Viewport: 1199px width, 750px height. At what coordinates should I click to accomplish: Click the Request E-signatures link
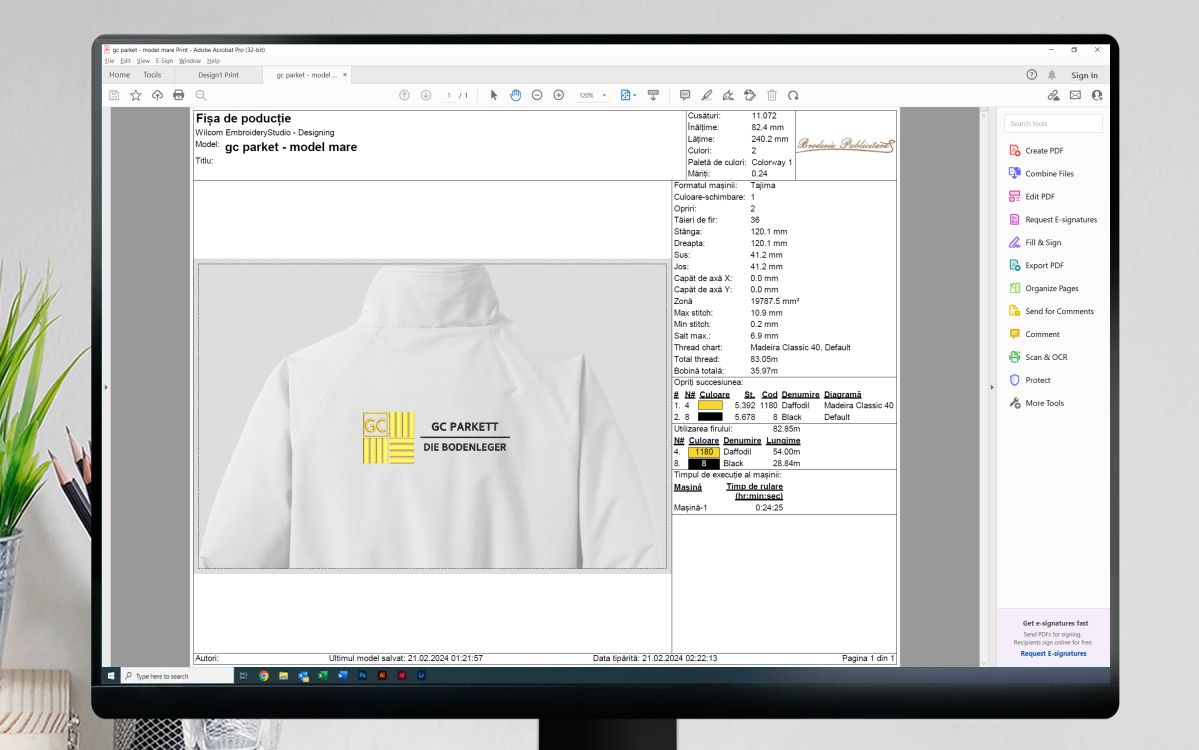click(1053, 653)
